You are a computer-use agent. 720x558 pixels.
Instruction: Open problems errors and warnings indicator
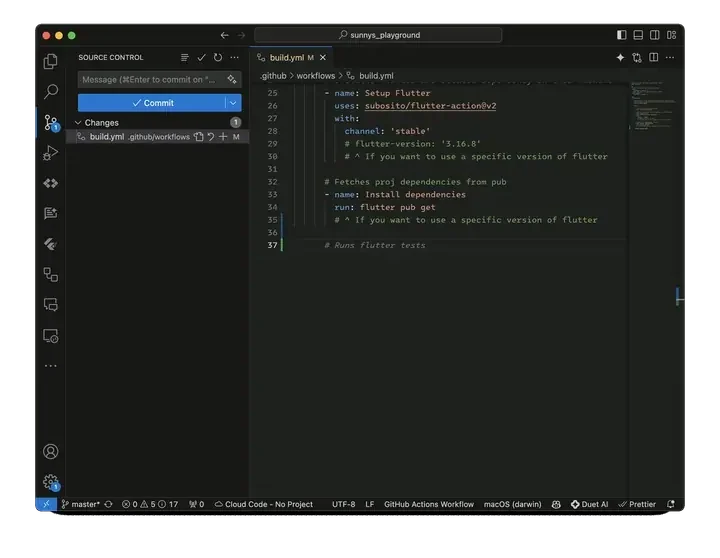pyautogui.click(x=150, y=504)
